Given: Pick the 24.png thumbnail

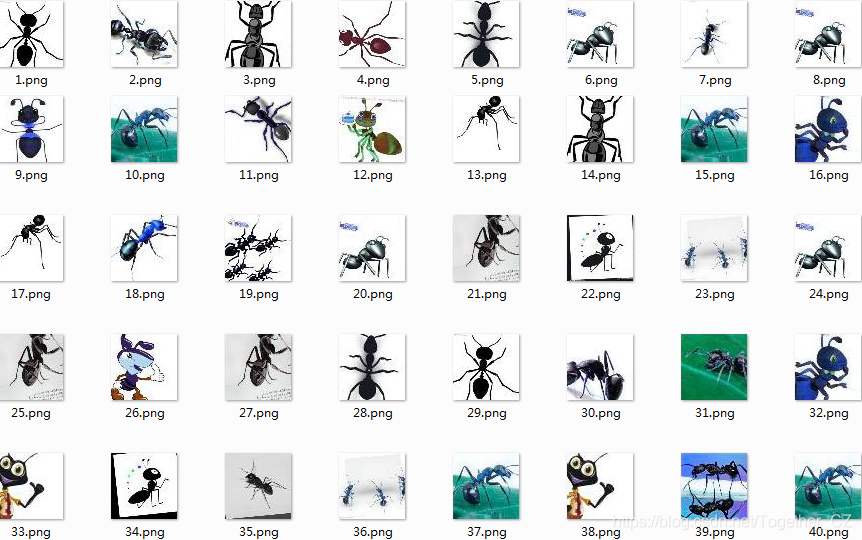Looking at the screenshot, I should (x=828, y=248).
